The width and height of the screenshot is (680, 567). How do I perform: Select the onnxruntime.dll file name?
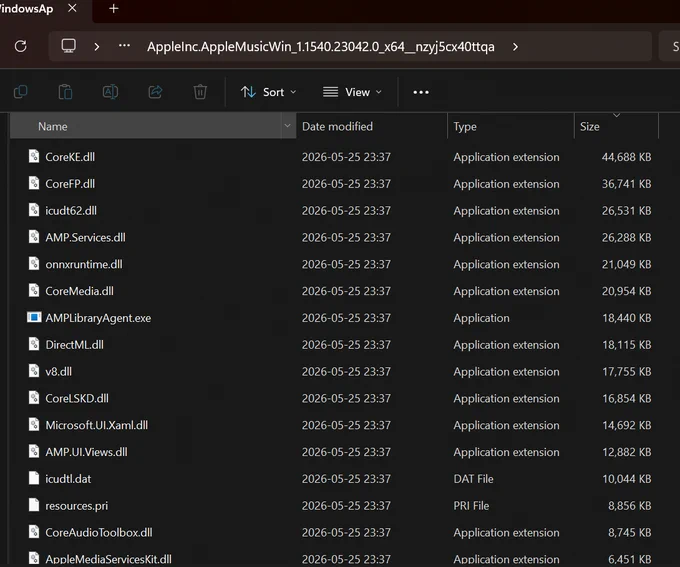click(84, 264)
